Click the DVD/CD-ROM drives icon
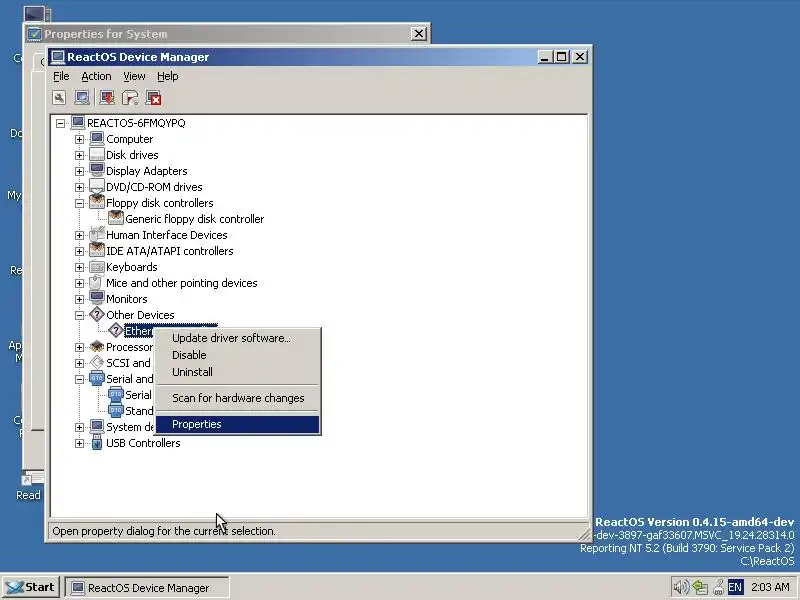Image resolution: width=800 pixels, height=600 pixels. tap(96, 187)
